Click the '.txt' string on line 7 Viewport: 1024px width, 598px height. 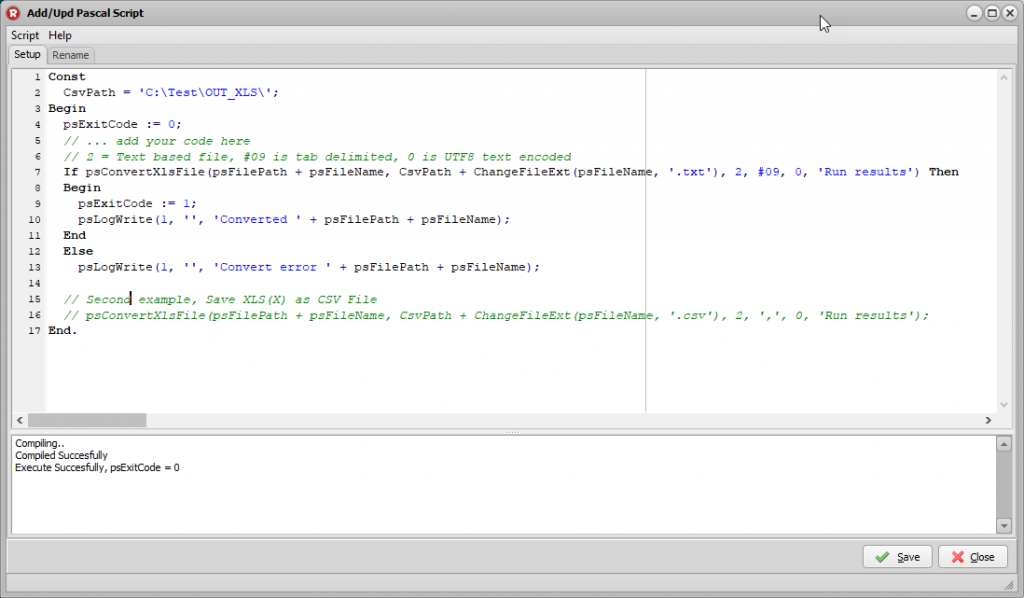[691, 172]
